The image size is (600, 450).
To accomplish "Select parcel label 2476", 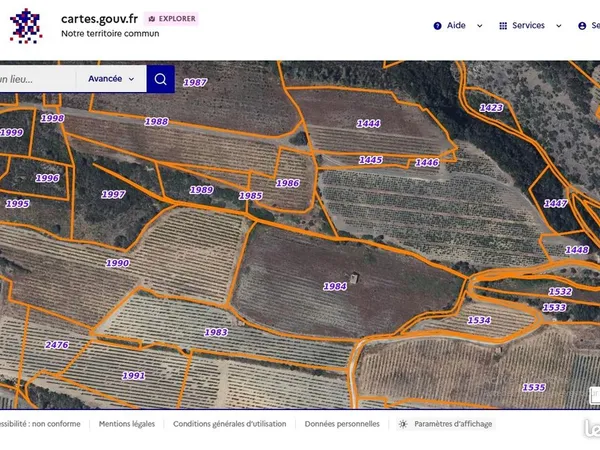I will 57,345.
